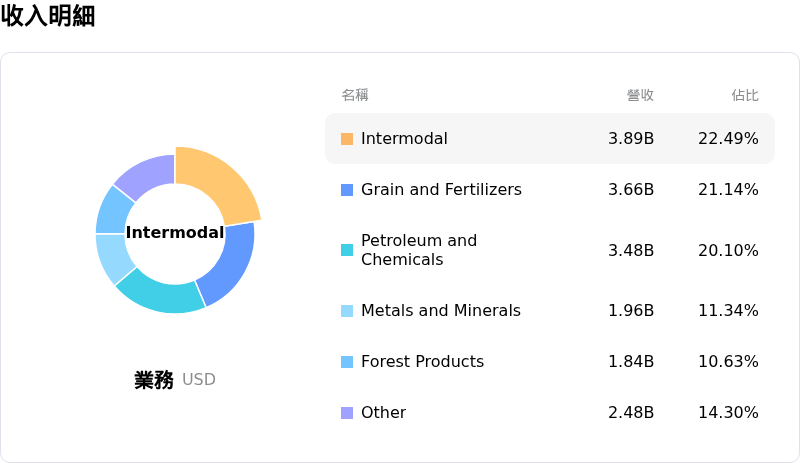
Task: Click the cyan Petroleum and Chemicals swatch
Action: [347, 250]
